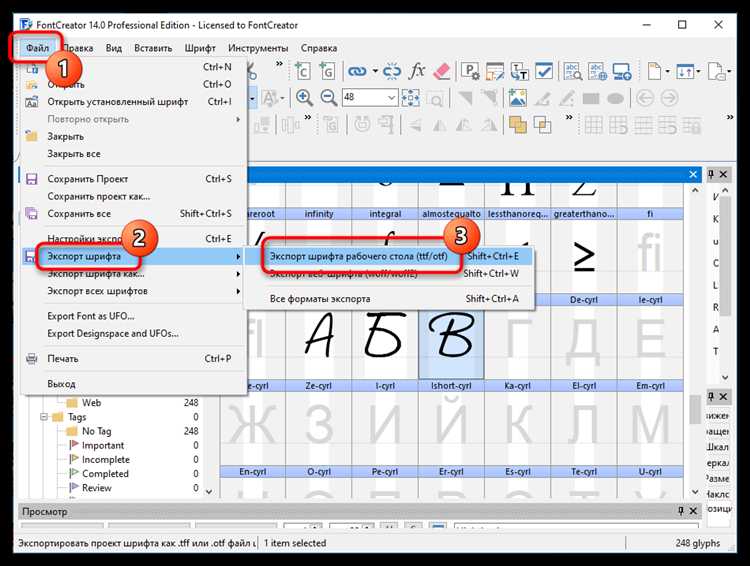
Task: Open the Вид menu
Action: (113, 48)
